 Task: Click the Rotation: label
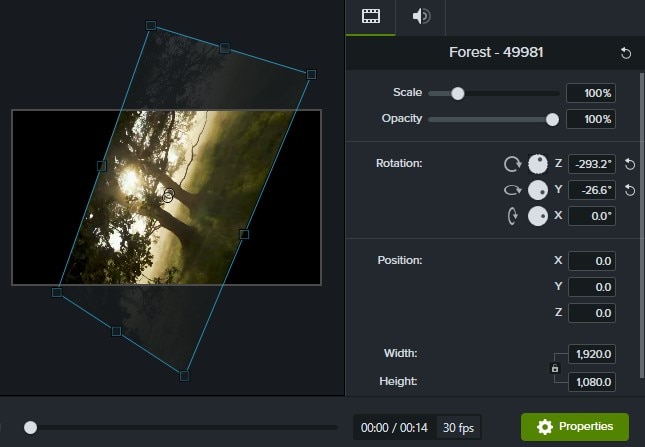[x=399, y=163]
